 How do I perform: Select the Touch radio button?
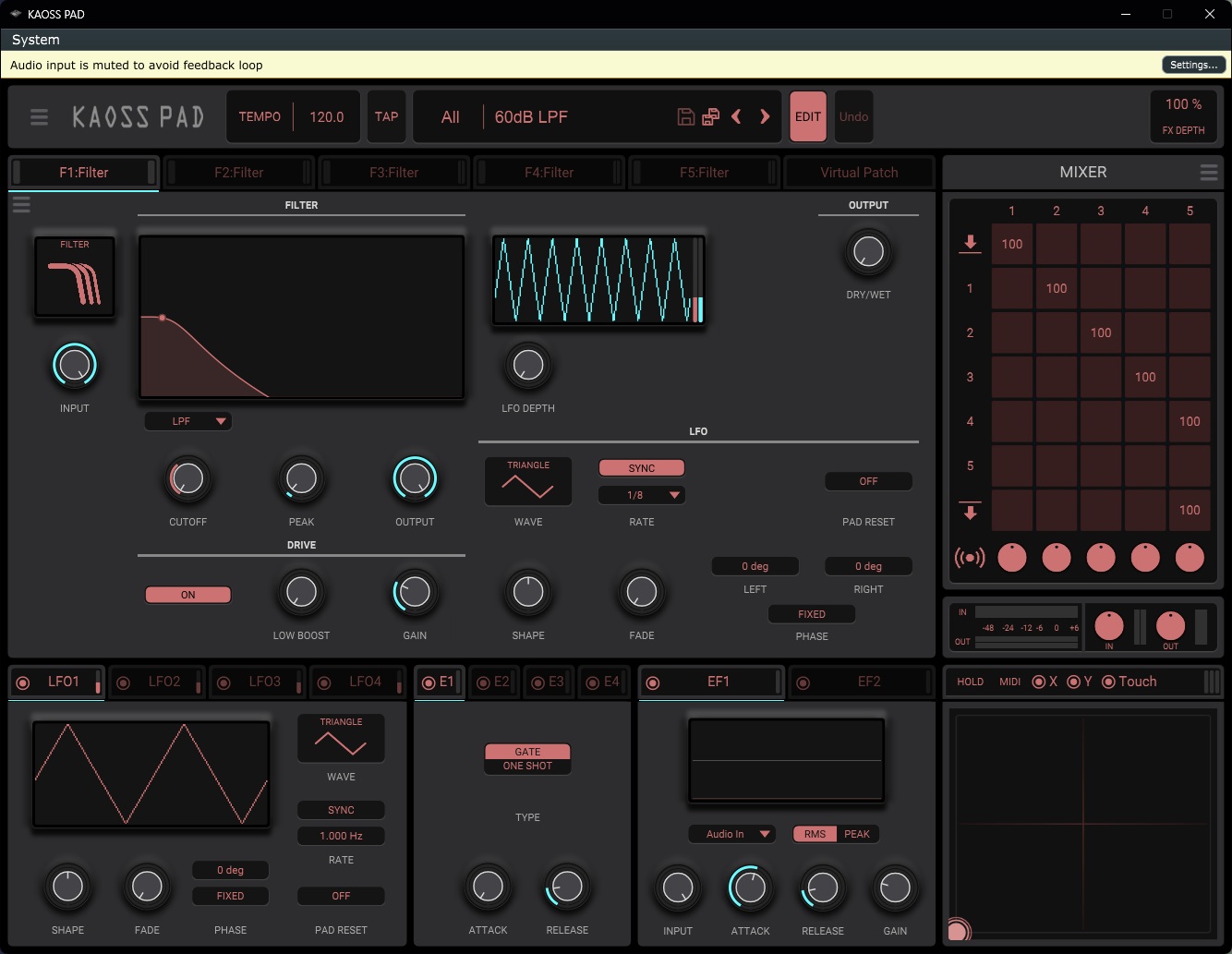(x=1109, y=682)
